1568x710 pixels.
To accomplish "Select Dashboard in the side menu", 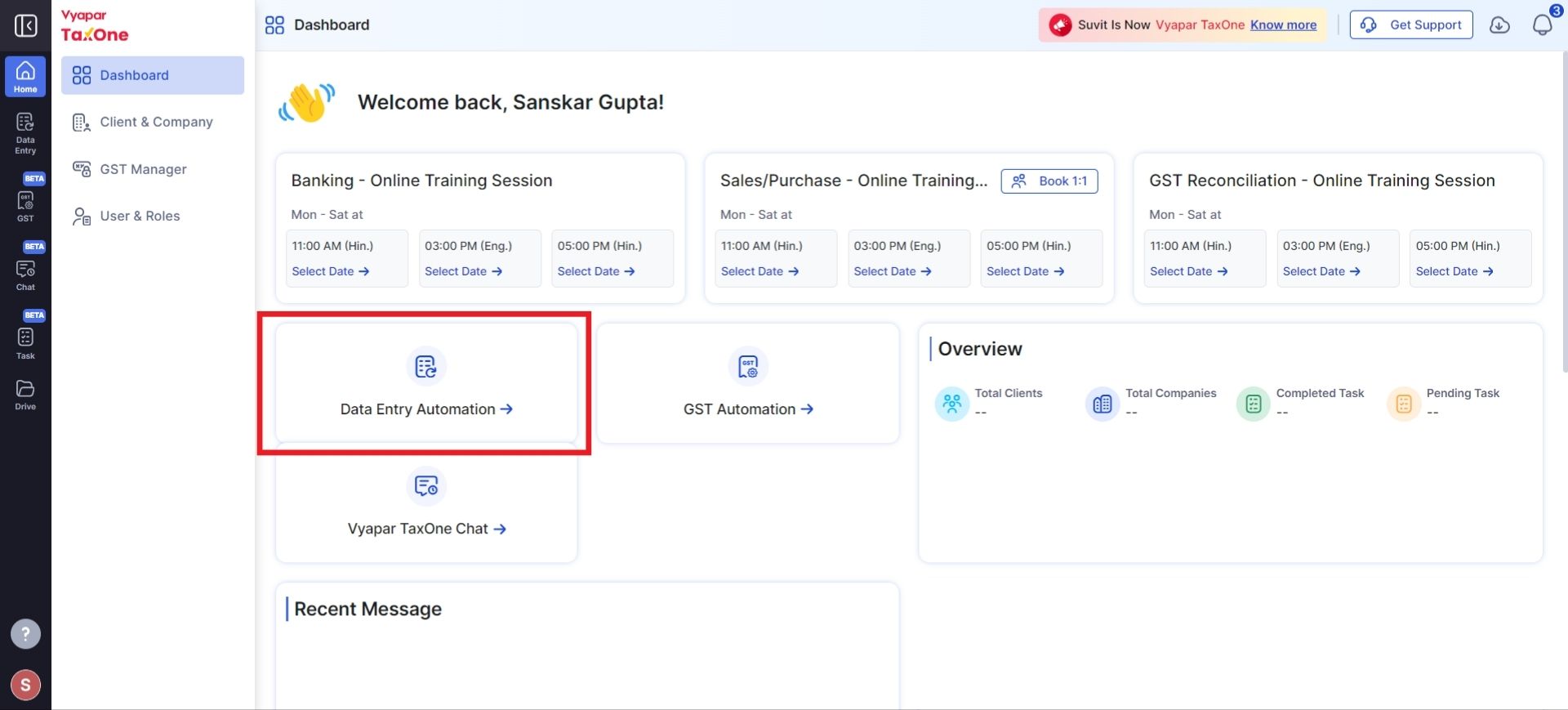I will pos(153,75).
